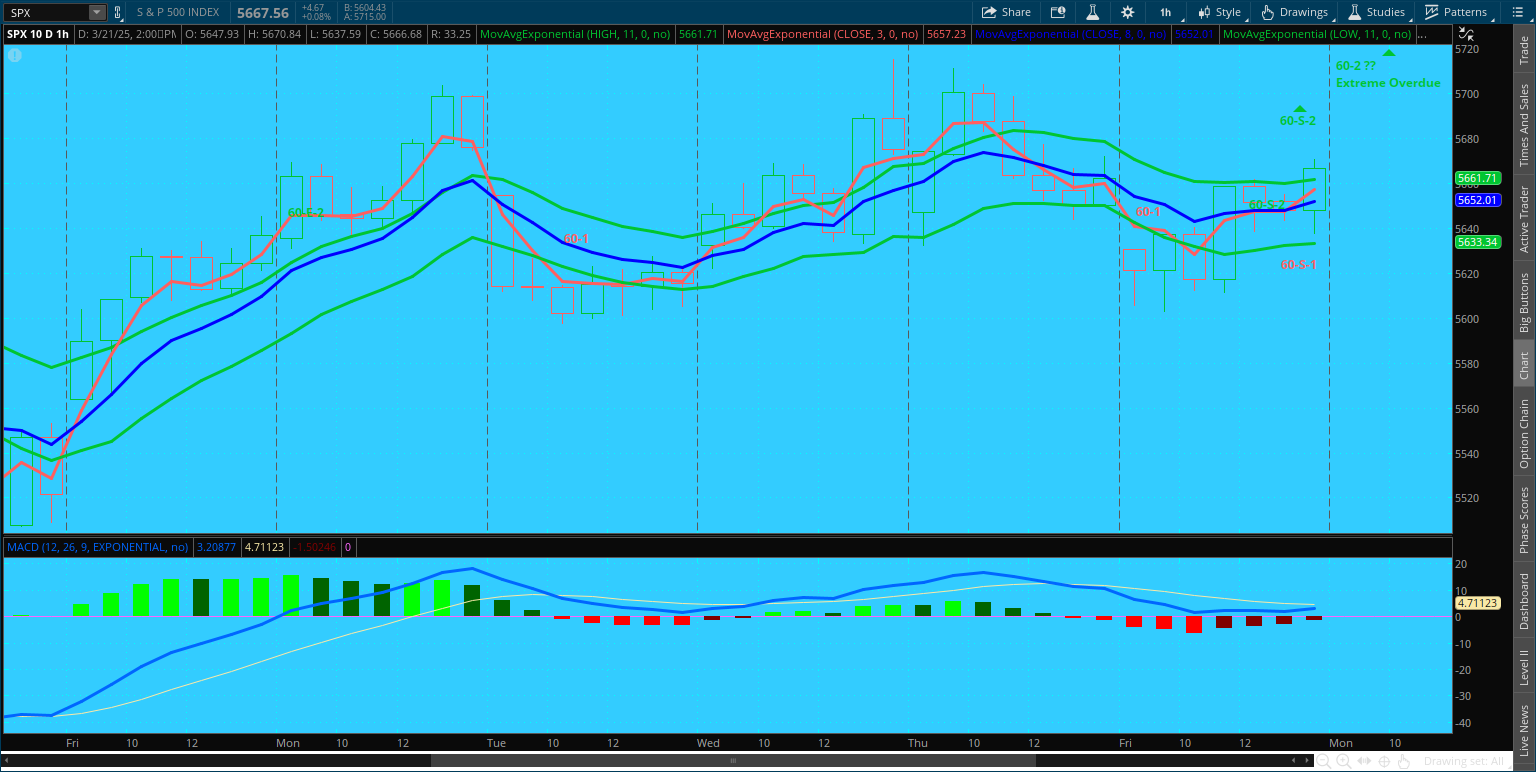Image resolution: width=1536 pixels, height=772 pixels.
Task: Open the Style dropdown menu
Action: click(1220, 12)
